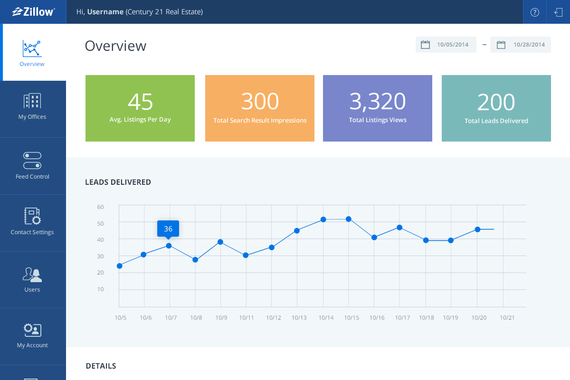Viewport: 570px width, 380px height.
Task: Click purple Total Listings Views card
Action: pos(377,108)
